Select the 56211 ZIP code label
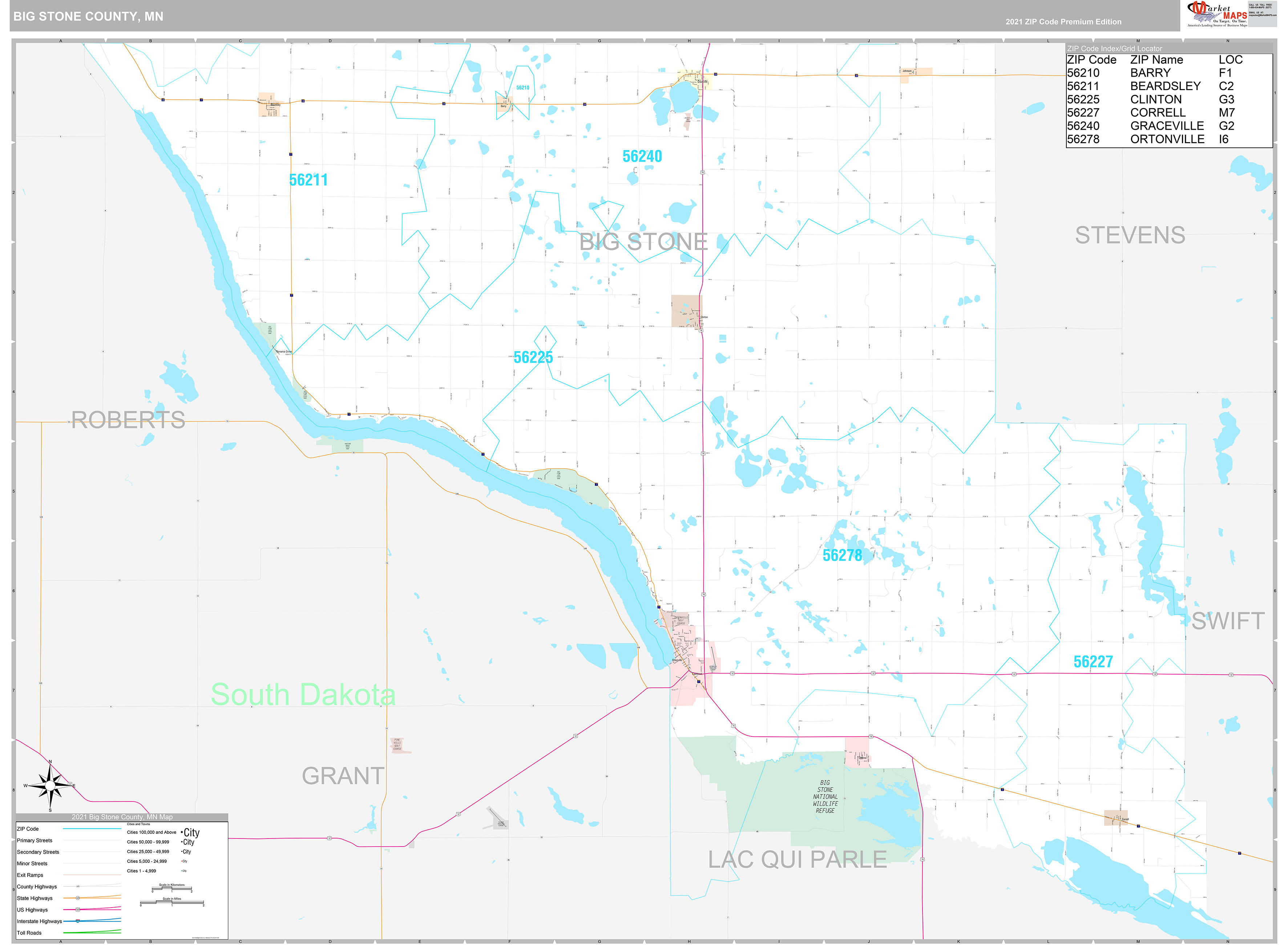Viewport: 1288px width, 945px height. pyautogui.click(x=309, y=180)
